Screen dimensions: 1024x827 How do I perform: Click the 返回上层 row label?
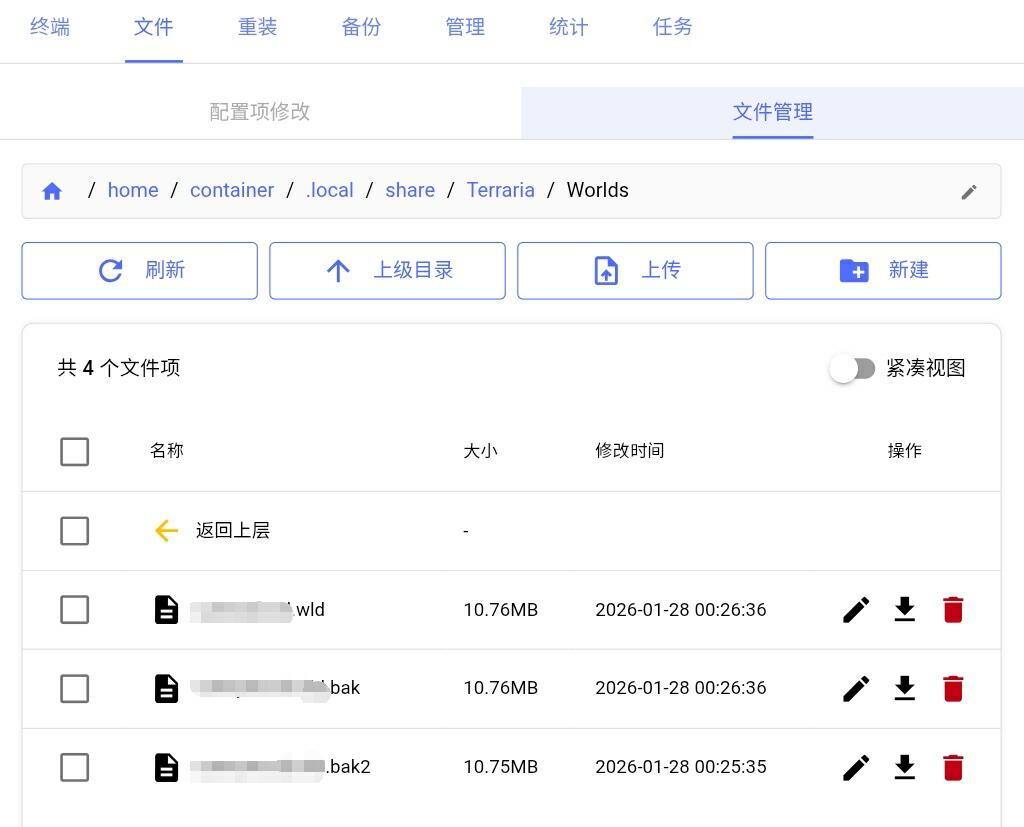(x=233, y=530)
